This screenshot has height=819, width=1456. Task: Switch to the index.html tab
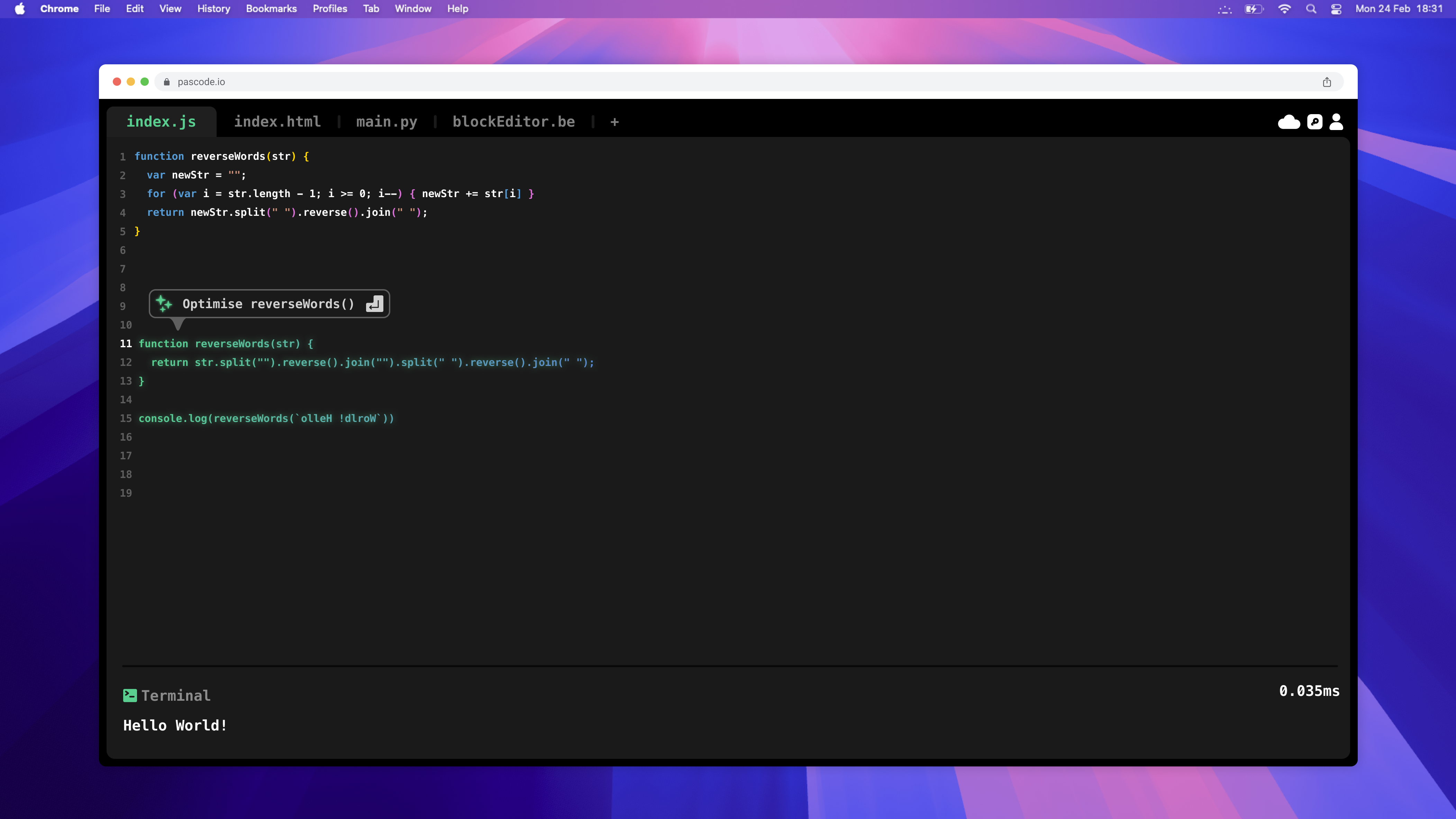pos(277,122)
